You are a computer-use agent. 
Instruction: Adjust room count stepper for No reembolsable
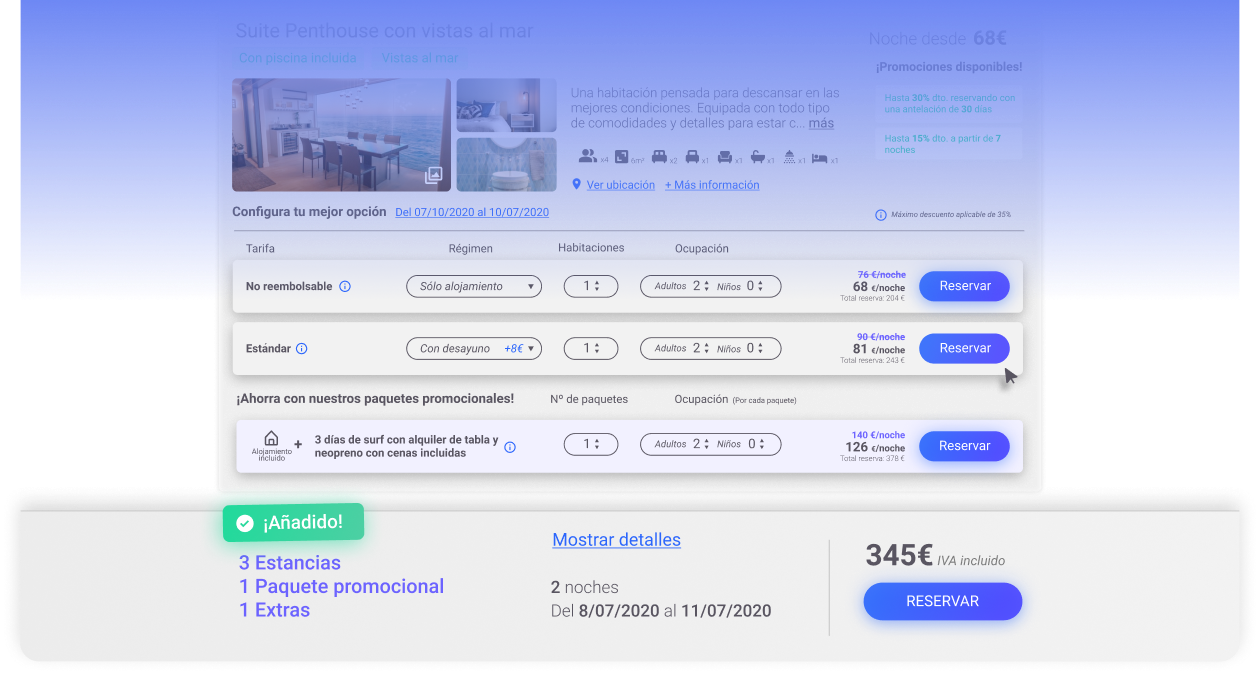coord(597,287)
